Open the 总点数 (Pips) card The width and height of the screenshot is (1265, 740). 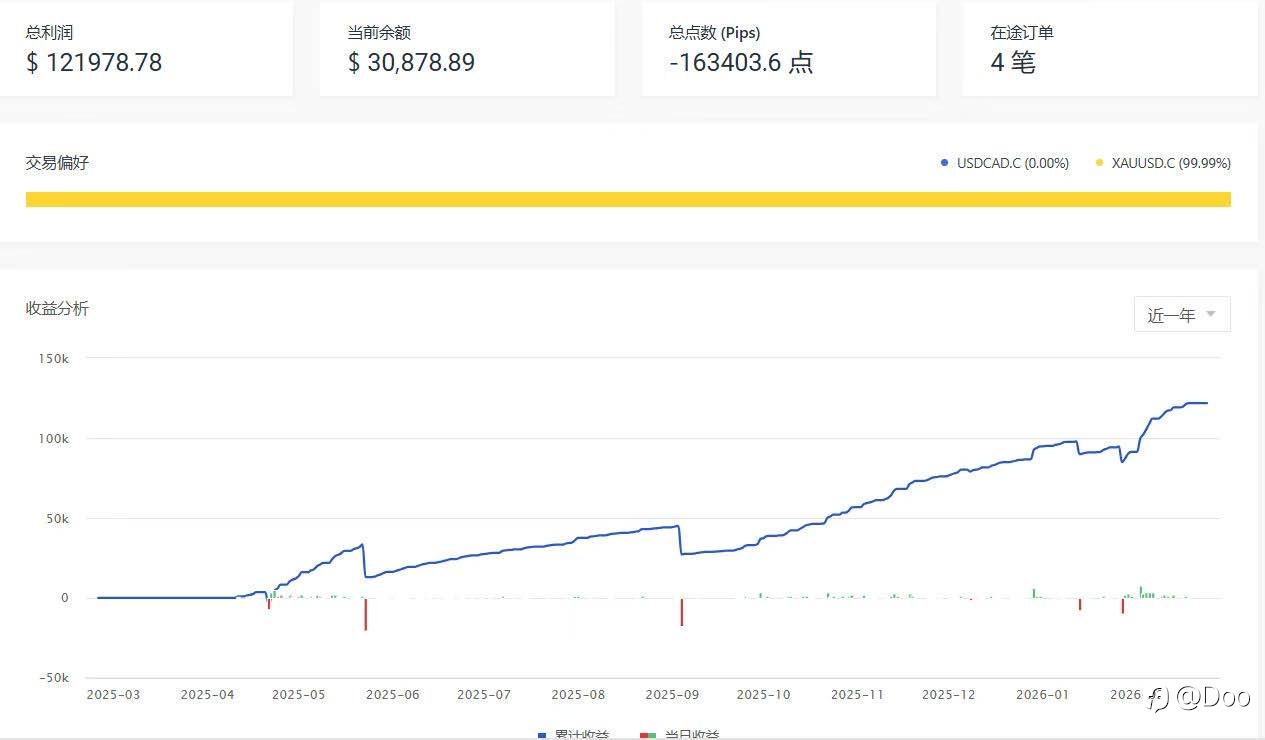[x=788, y=49]
